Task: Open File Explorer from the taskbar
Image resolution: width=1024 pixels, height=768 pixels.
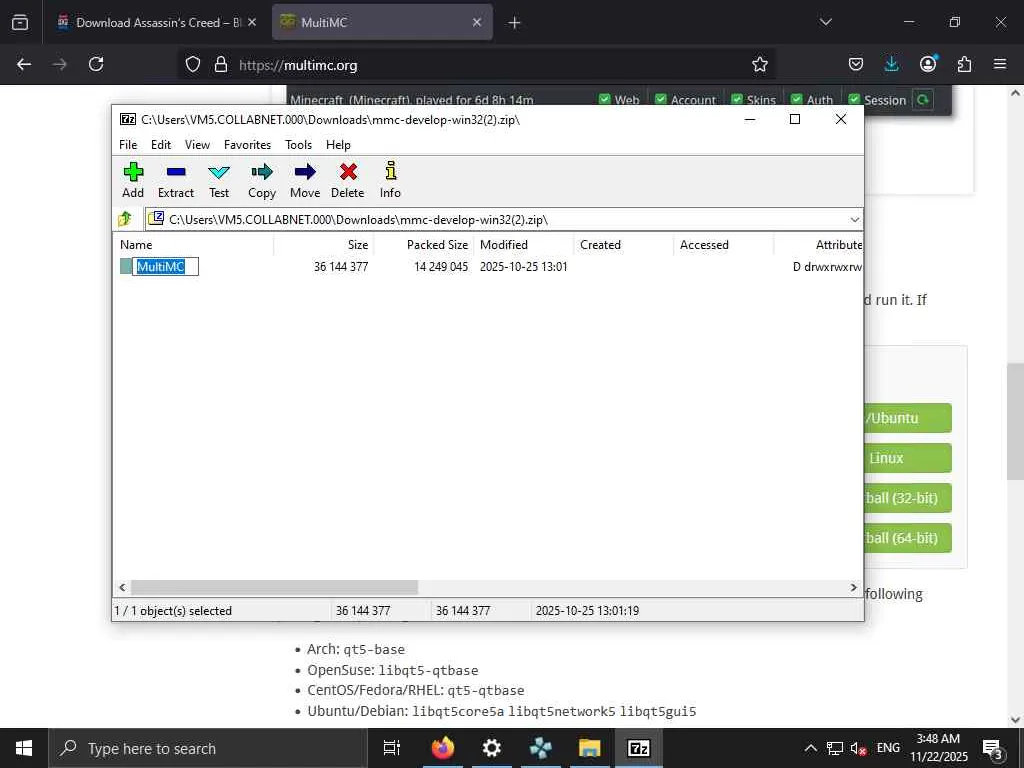Action: [589, 748]
